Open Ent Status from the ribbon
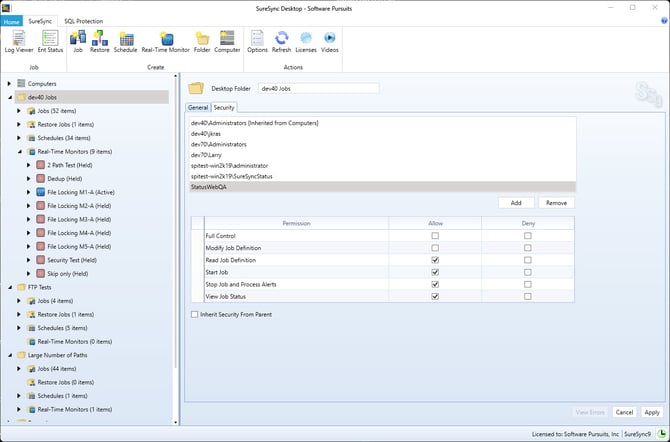 click(x=50, y=42)
